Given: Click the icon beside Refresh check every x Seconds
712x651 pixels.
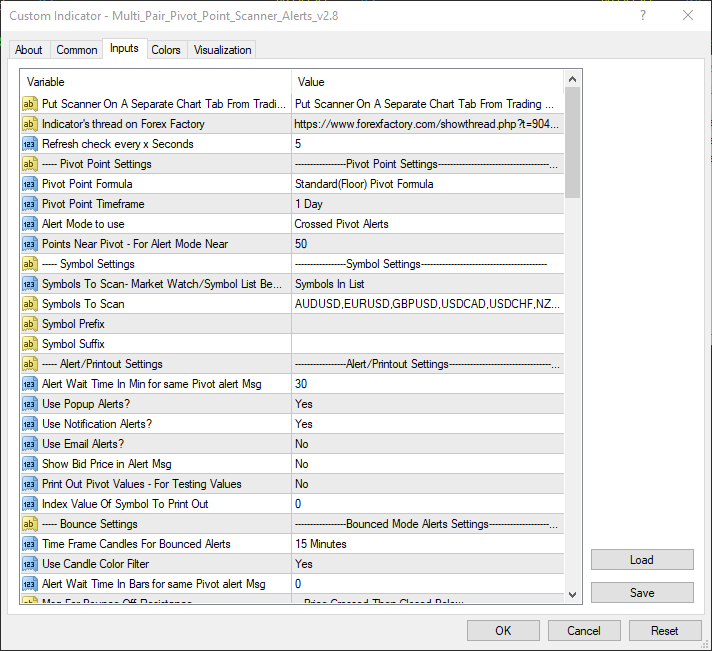Looking at the screenshot, I should coord(29,144).
